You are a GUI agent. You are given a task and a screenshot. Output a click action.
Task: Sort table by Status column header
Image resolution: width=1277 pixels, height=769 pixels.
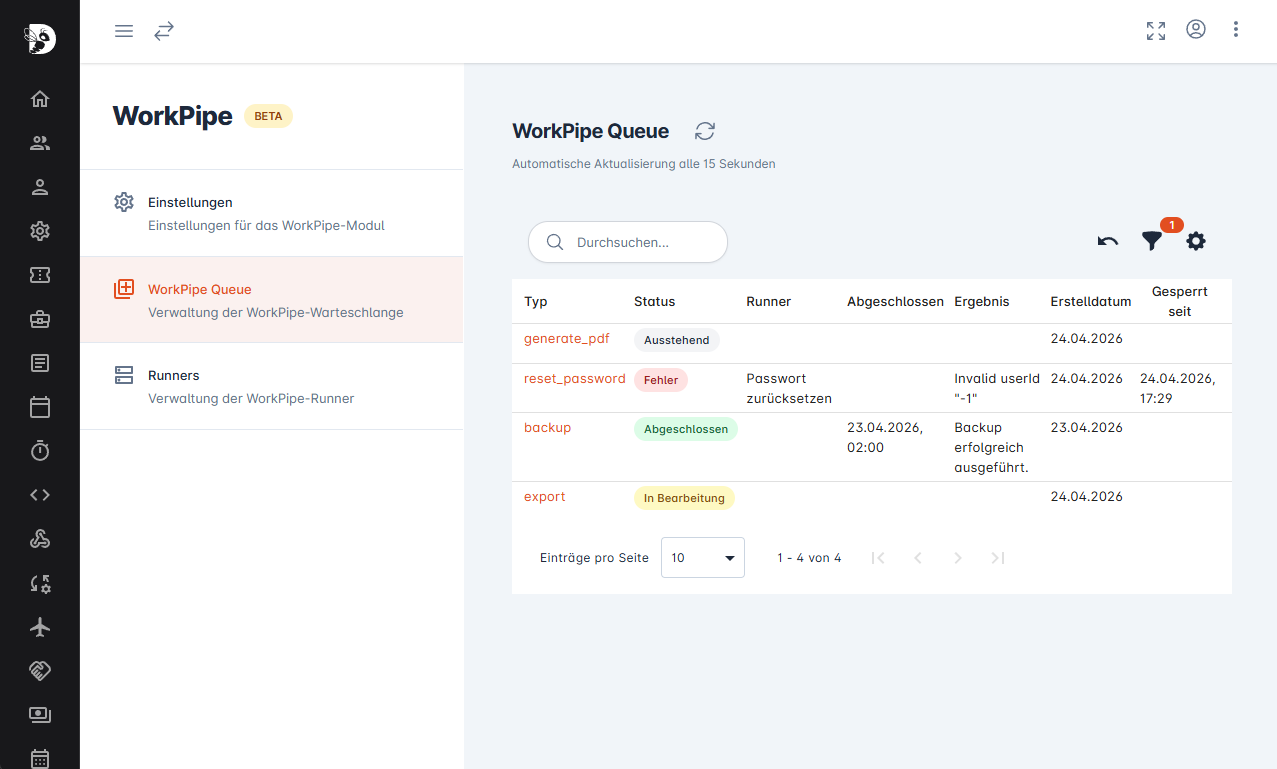click(654, 302)
